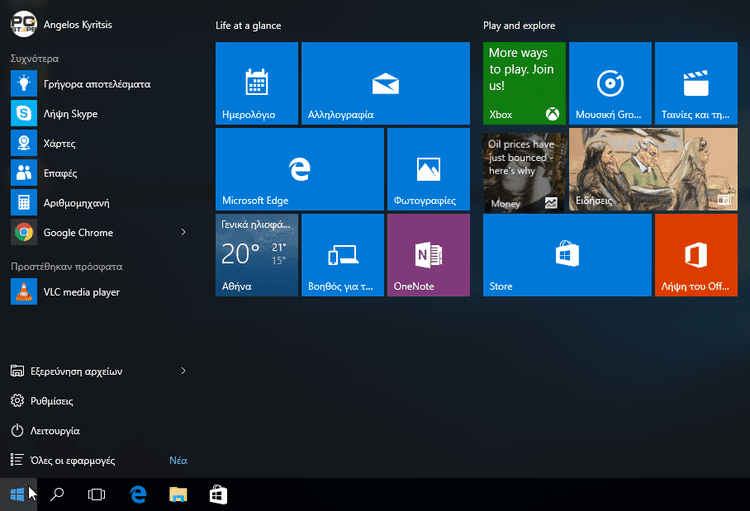Open the Αλληλογραφία mail tile
Image resolution: width=750 pixels, height=511 pixels.
click(386, 83)
